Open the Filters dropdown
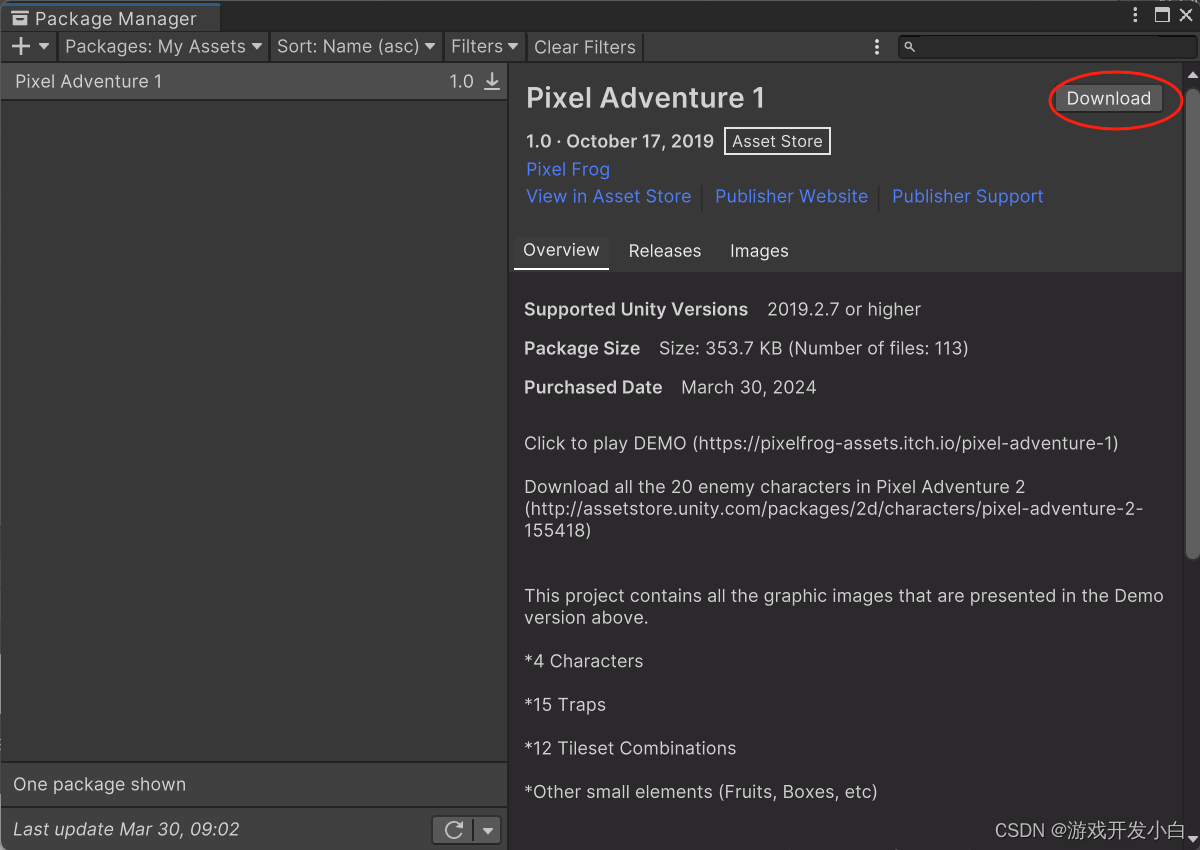This screenshot has width=1200, height=850. (484, 46)
